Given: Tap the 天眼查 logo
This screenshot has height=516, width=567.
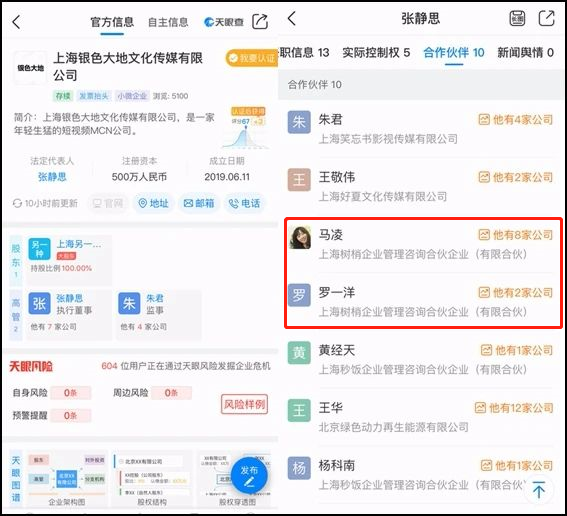Looking at the screenshot, I should [x=223, y=22].
